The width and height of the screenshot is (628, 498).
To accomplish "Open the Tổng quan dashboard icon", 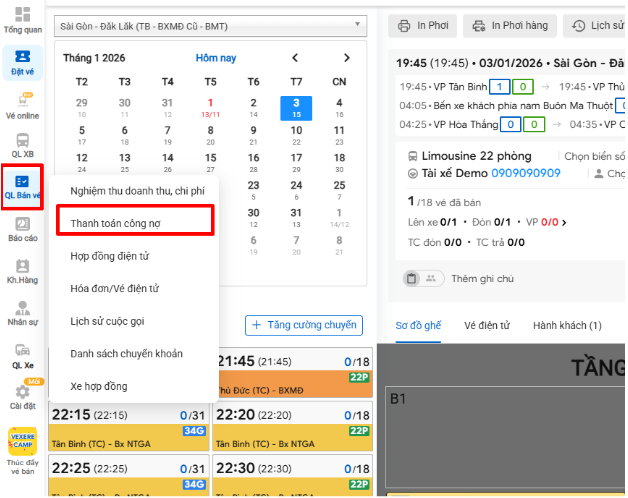I will (x=23, y=16).
